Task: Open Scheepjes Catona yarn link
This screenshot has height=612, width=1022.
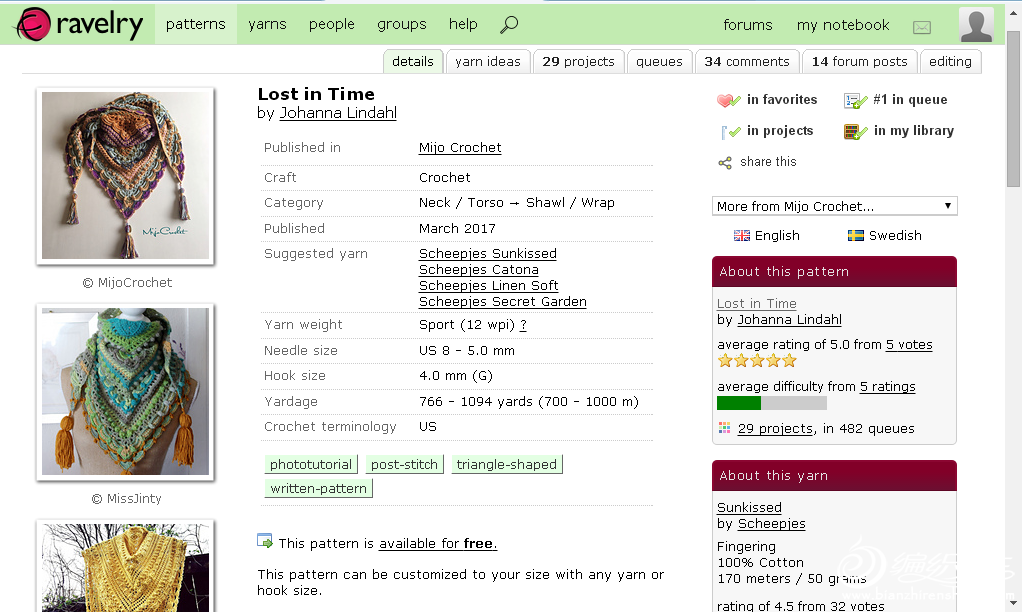Action: tap(478, 270)
